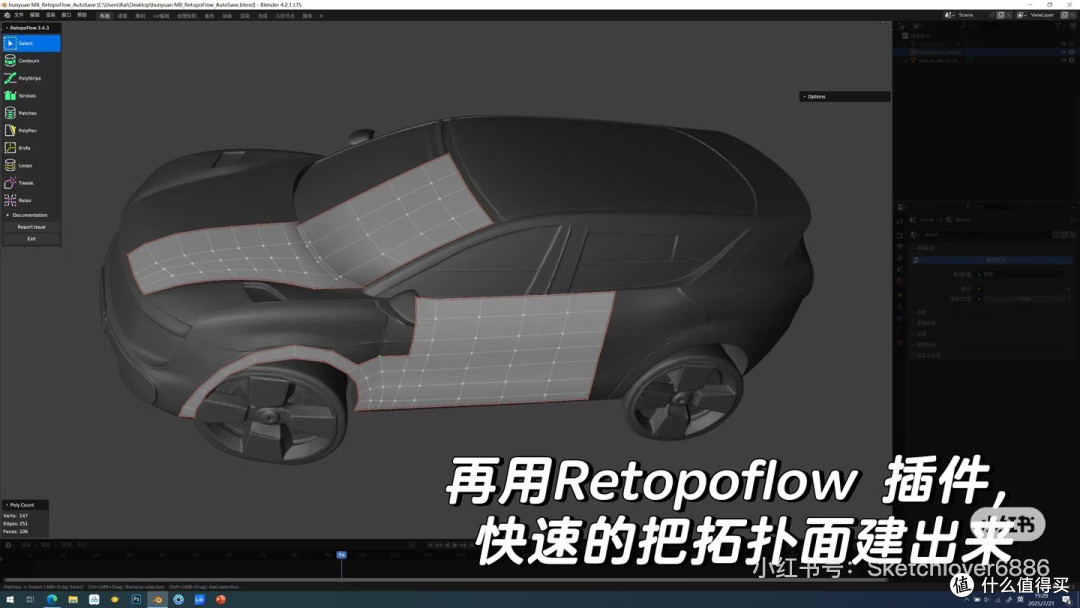
Task: Click the play button in timeline controls
Action: [x=455, y=545]
